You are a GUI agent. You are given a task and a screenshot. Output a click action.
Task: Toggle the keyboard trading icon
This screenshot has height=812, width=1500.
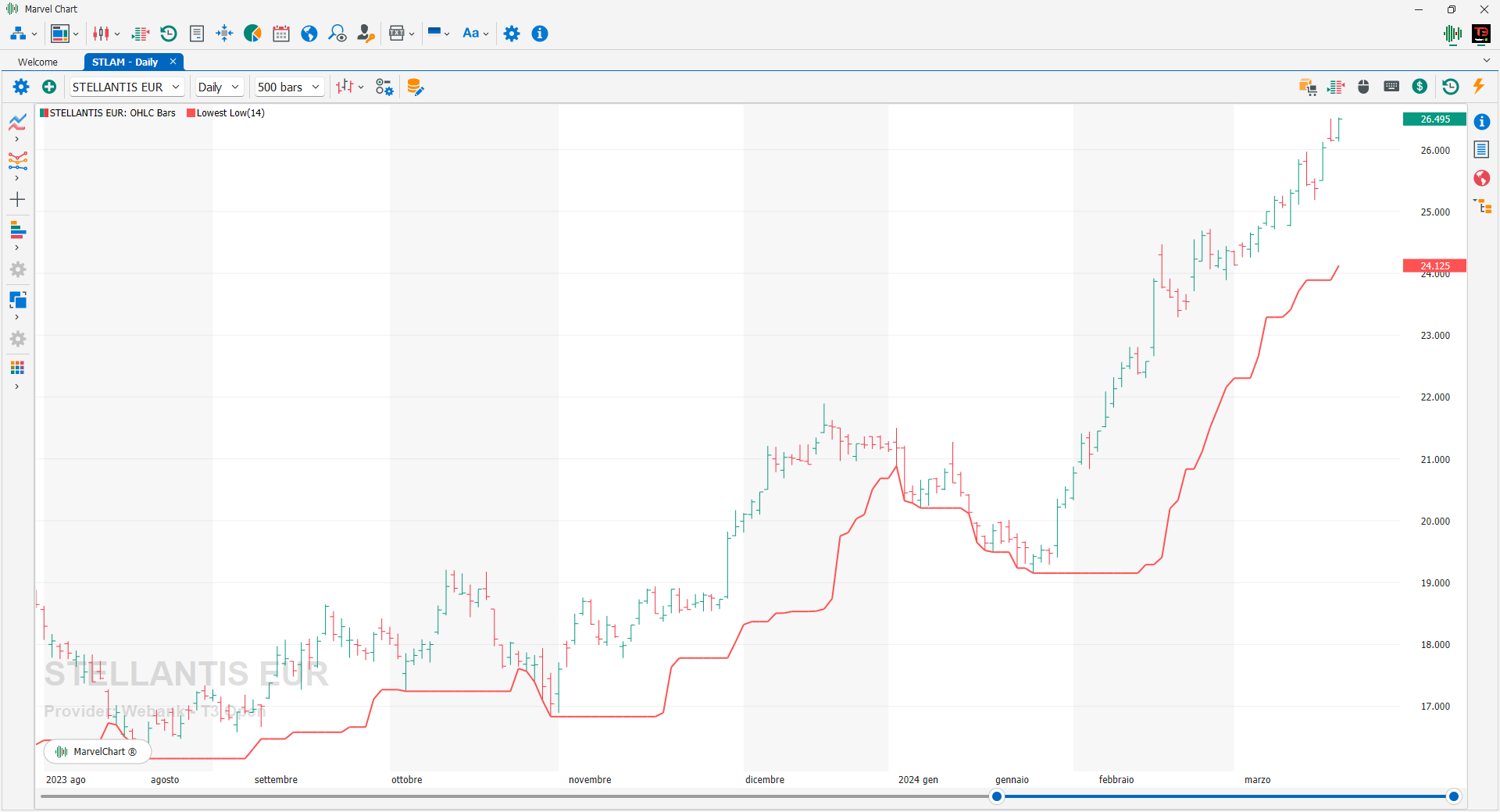point(1391,87)
